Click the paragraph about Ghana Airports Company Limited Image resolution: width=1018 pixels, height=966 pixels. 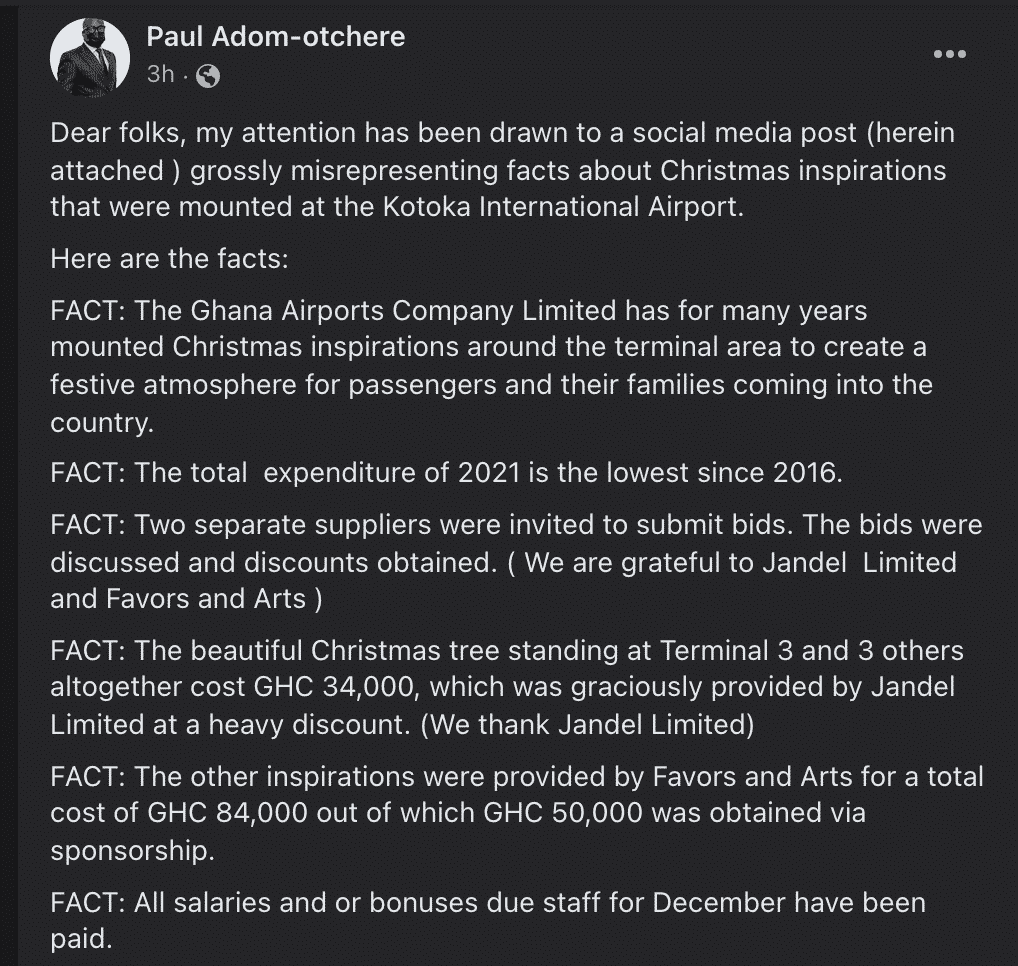click(491, 366)
